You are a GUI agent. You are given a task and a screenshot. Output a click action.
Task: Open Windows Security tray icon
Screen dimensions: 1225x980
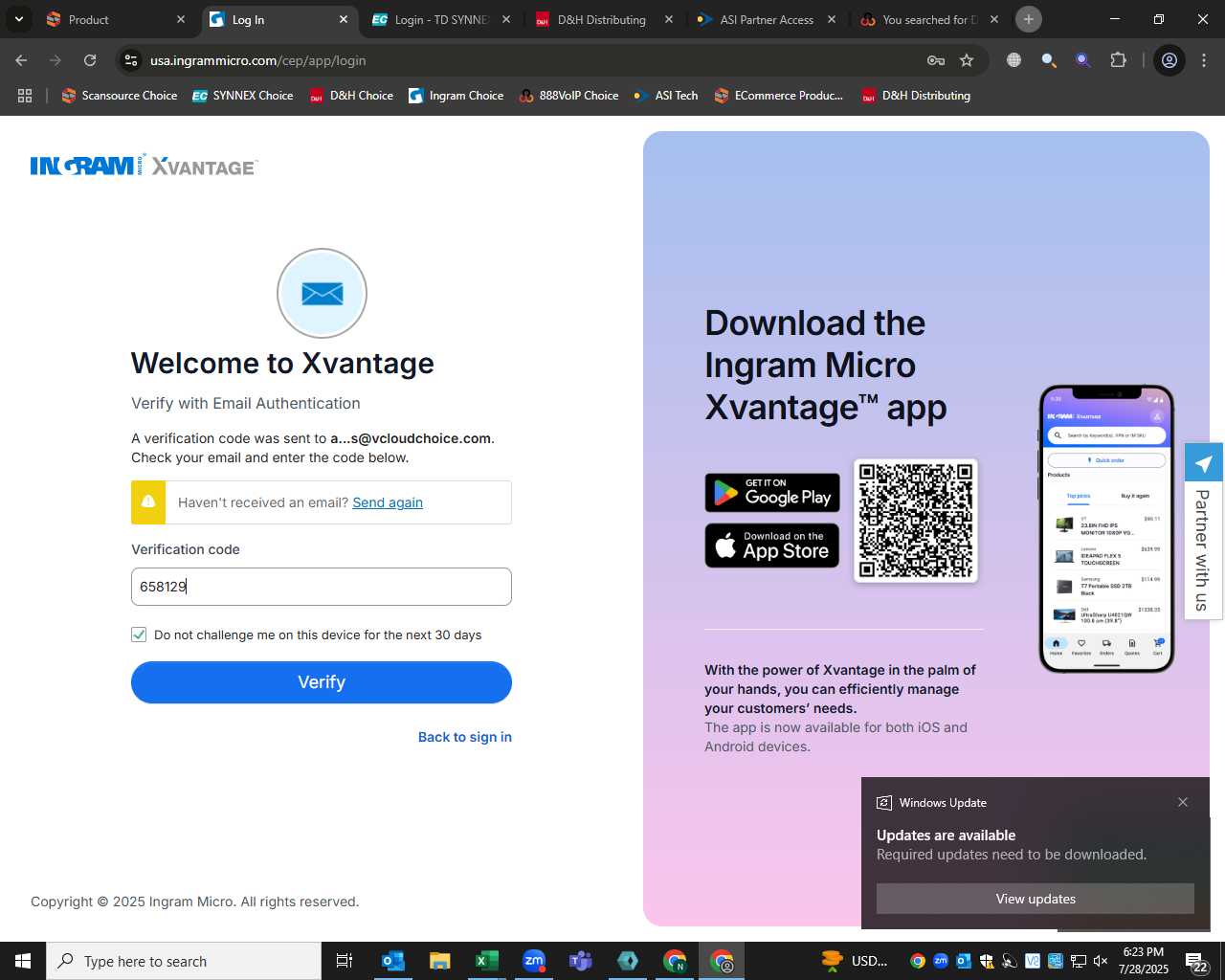[987, 961]
